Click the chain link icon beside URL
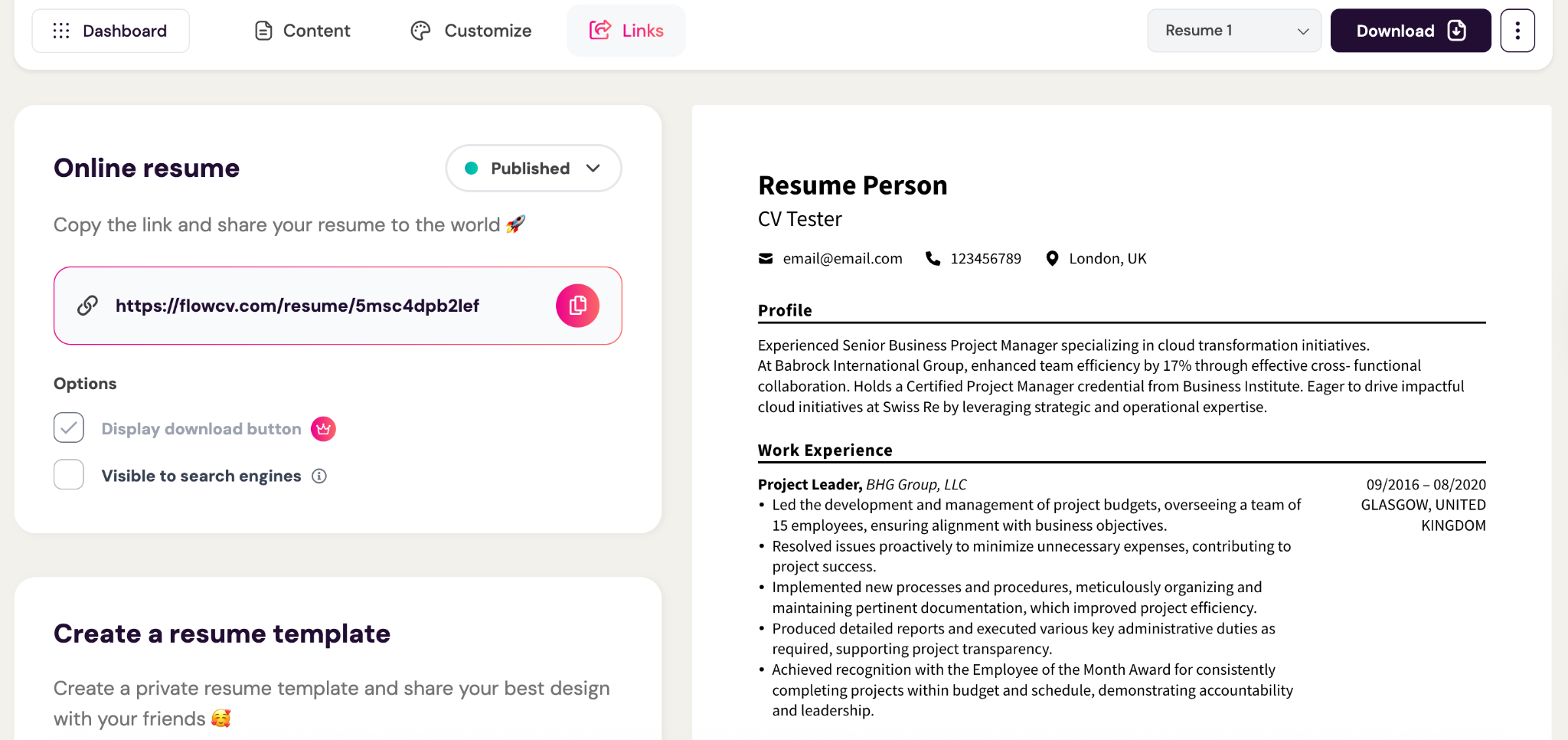The width and height of the screenshot is (1568, 740). coord(88,306)
